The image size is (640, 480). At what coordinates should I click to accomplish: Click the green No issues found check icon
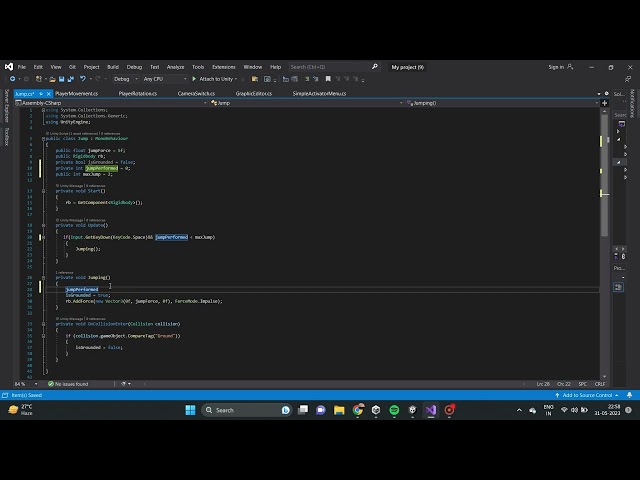tap(51, 384)
